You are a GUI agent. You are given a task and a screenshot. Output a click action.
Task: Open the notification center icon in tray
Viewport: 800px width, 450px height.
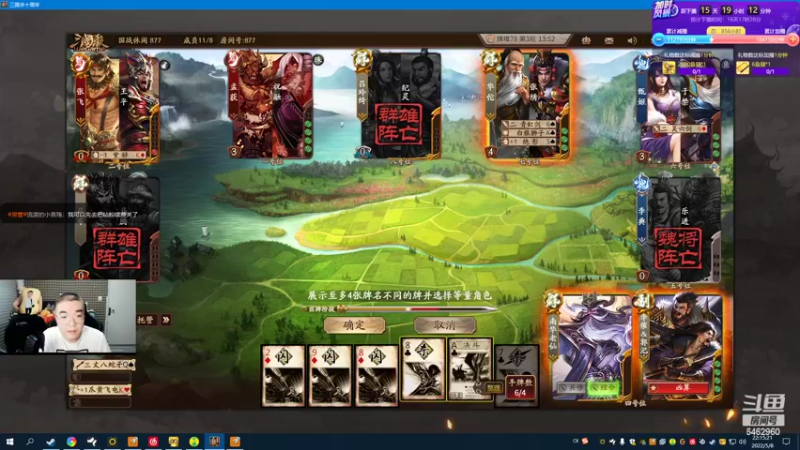tap(786, 441)
